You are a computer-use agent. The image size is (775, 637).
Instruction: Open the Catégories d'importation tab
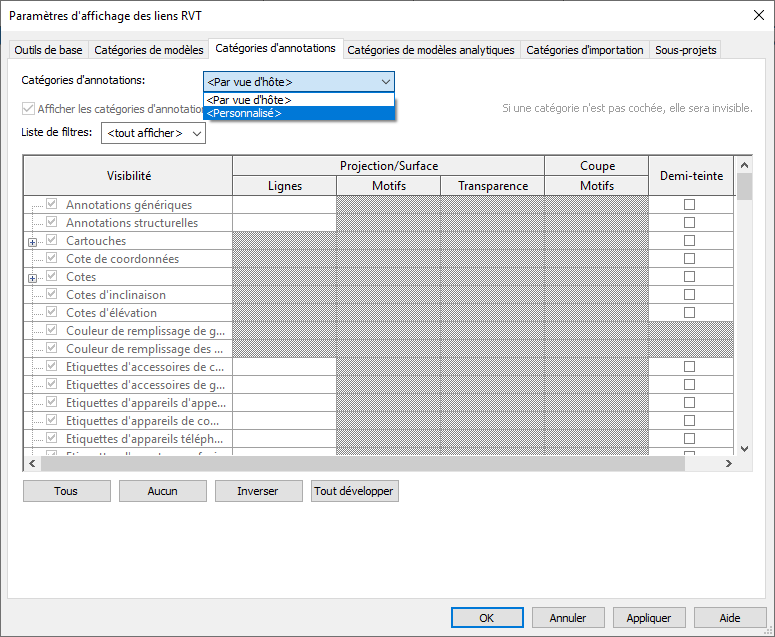pos(584,50)
